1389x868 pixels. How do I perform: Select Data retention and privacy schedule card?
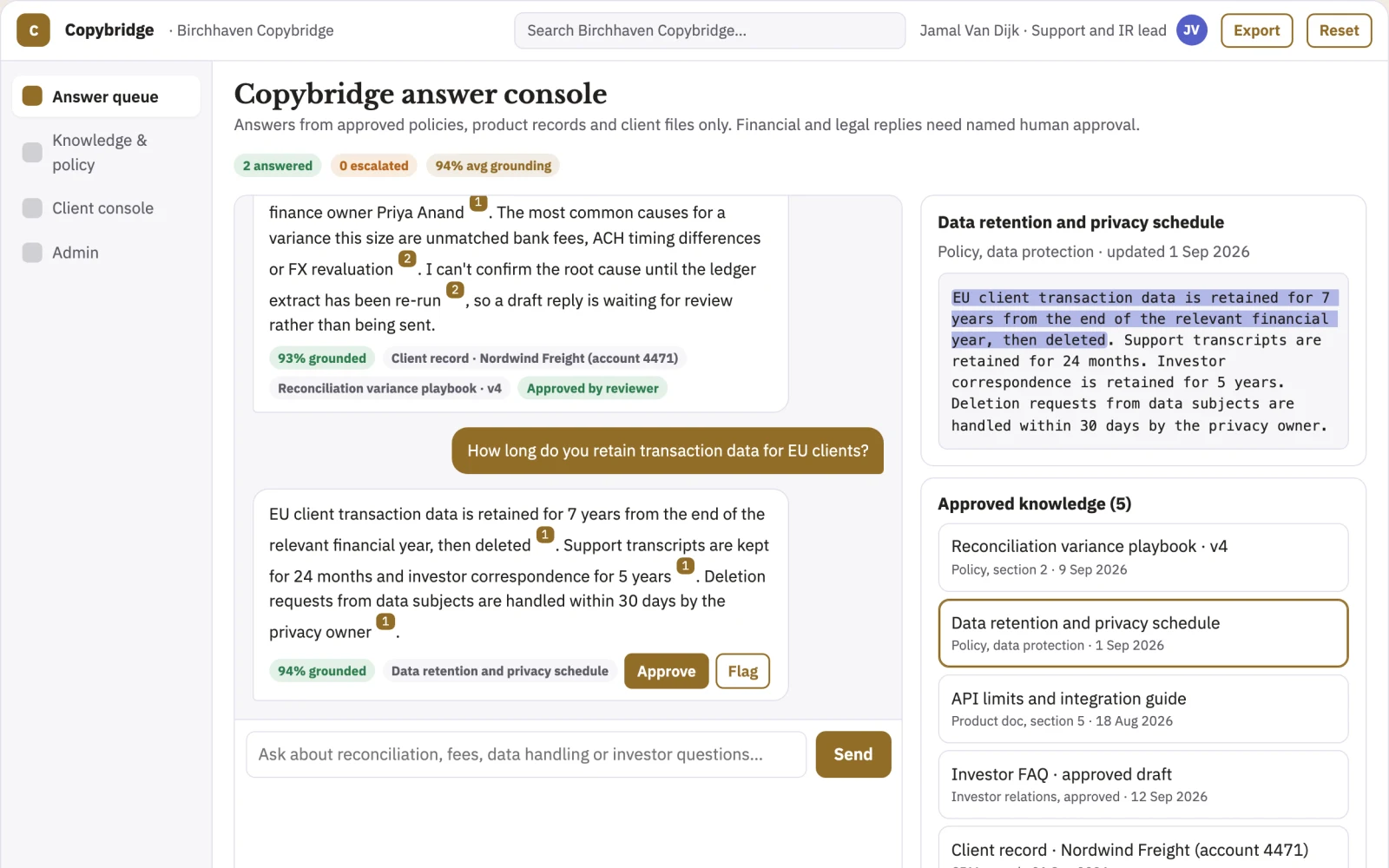click(1142, 634)
